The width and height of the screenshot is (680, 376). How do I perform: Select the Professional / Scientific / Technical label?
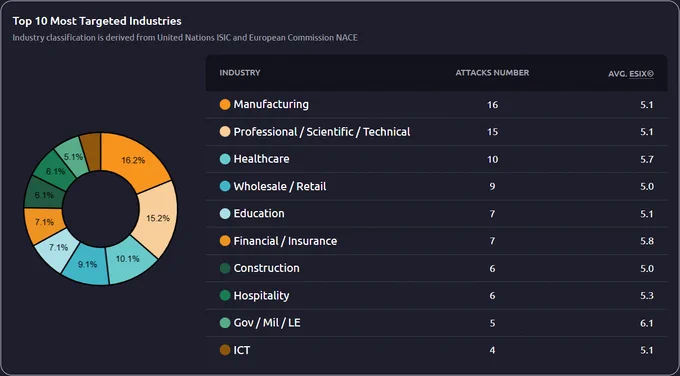click(322, 132)
